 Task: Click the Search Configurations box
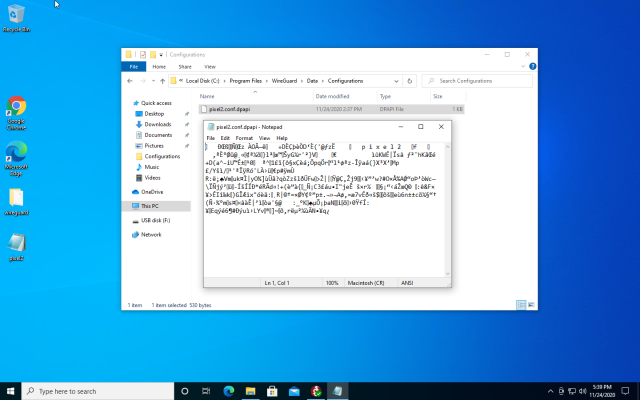(477, 81)
